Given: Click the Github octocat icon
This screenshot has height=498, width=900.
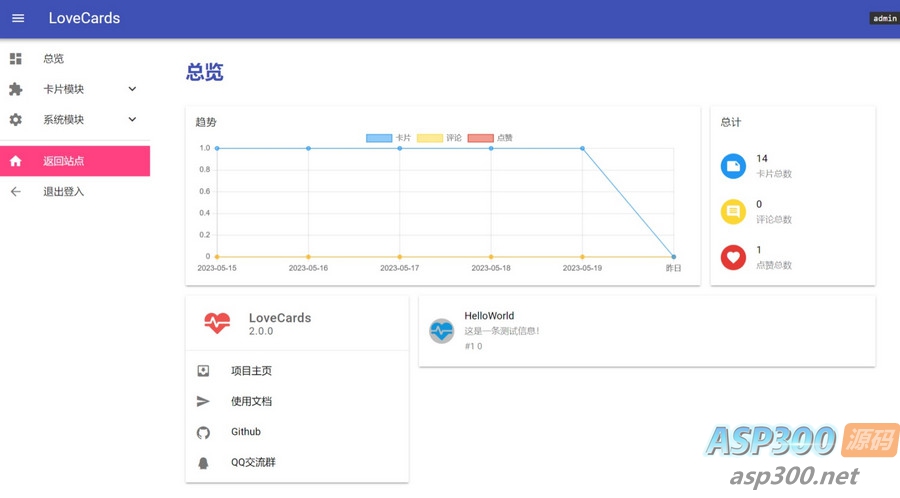Looking at the screenshot, I should tap(203, 432).
